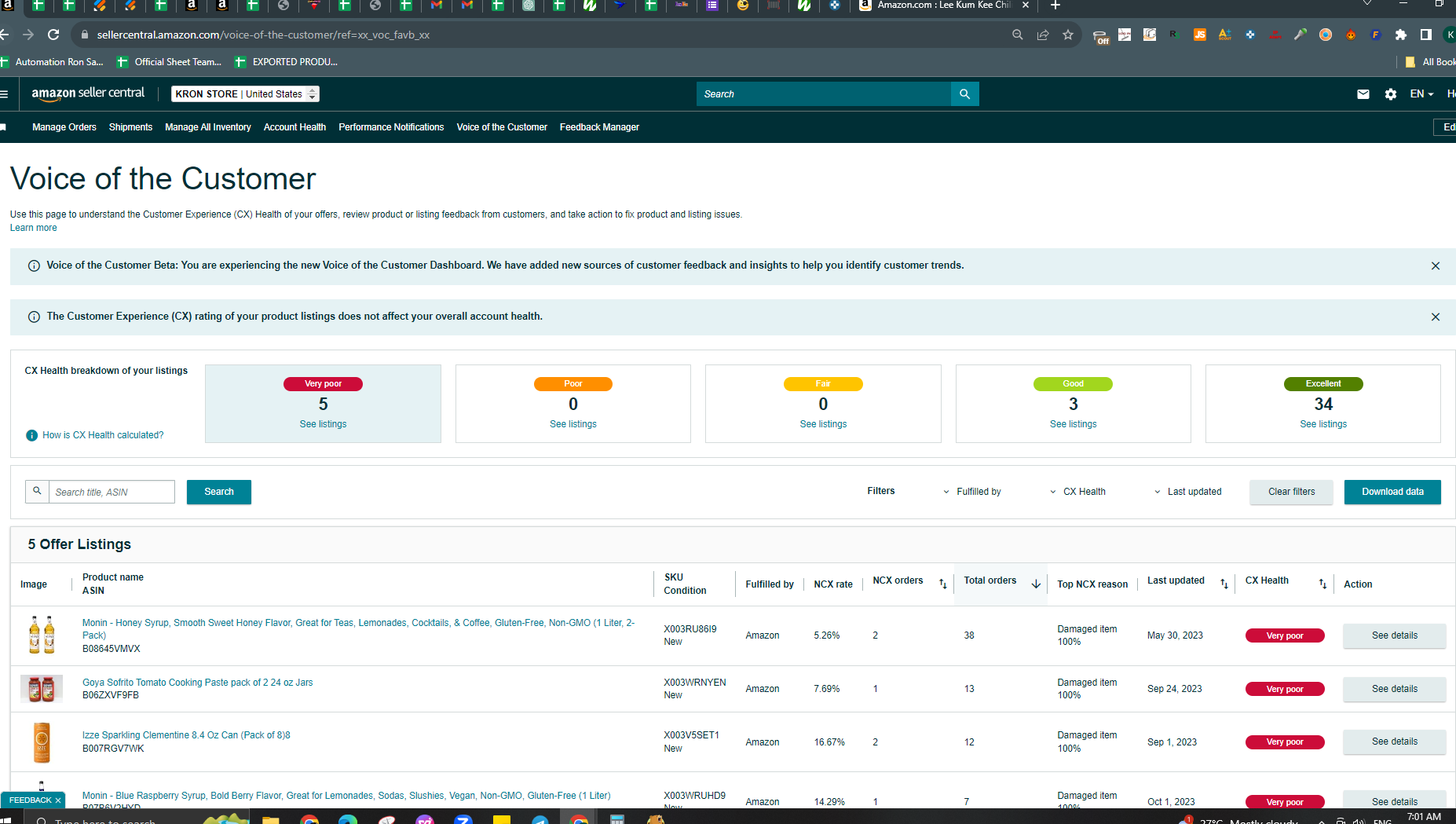
Task: Open the blue hexagon F extension
Action: point(1375,35)
